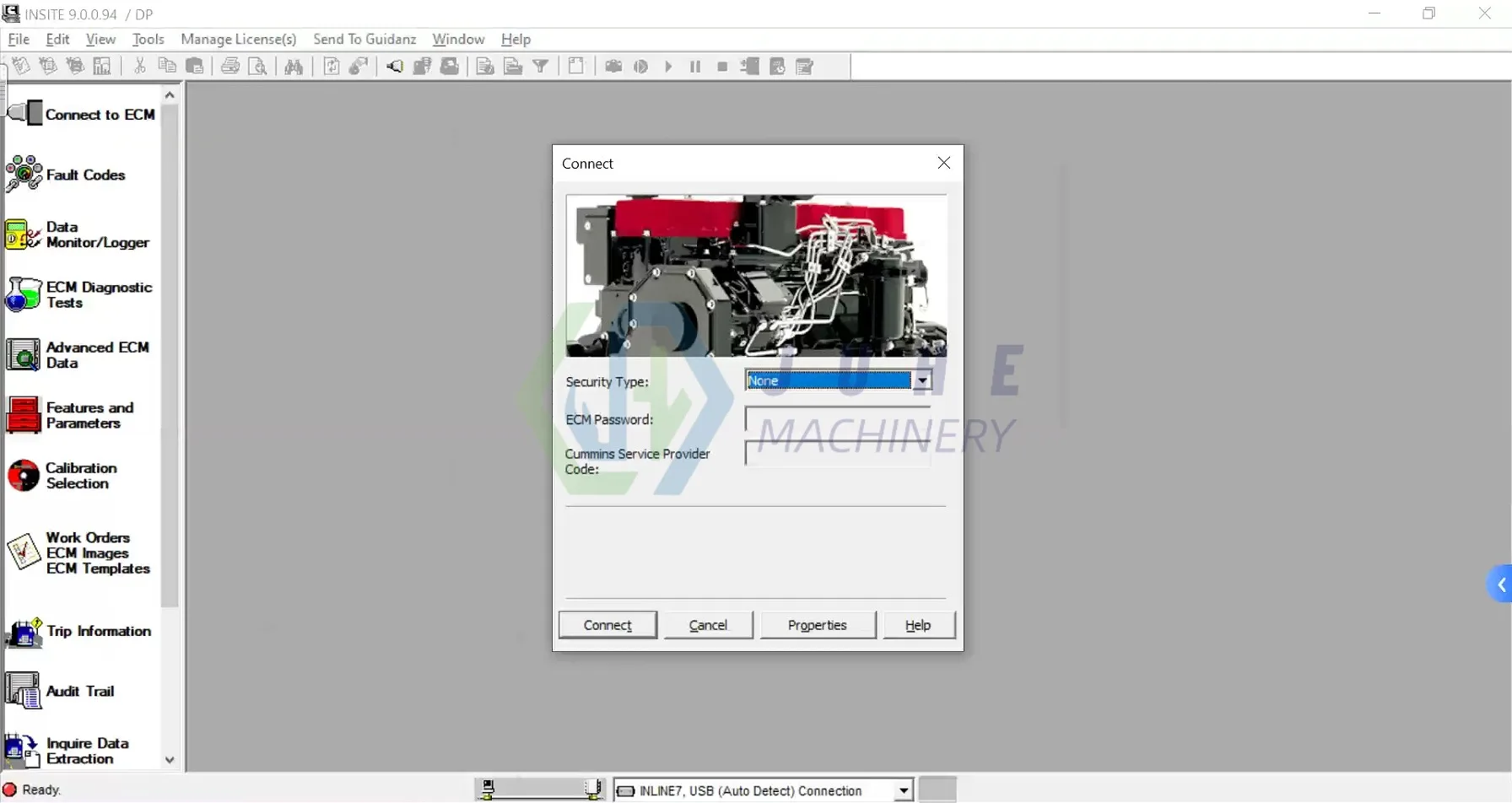
Task: Click the sidebar scrollbar up arrow
Action: click(170, 95)
